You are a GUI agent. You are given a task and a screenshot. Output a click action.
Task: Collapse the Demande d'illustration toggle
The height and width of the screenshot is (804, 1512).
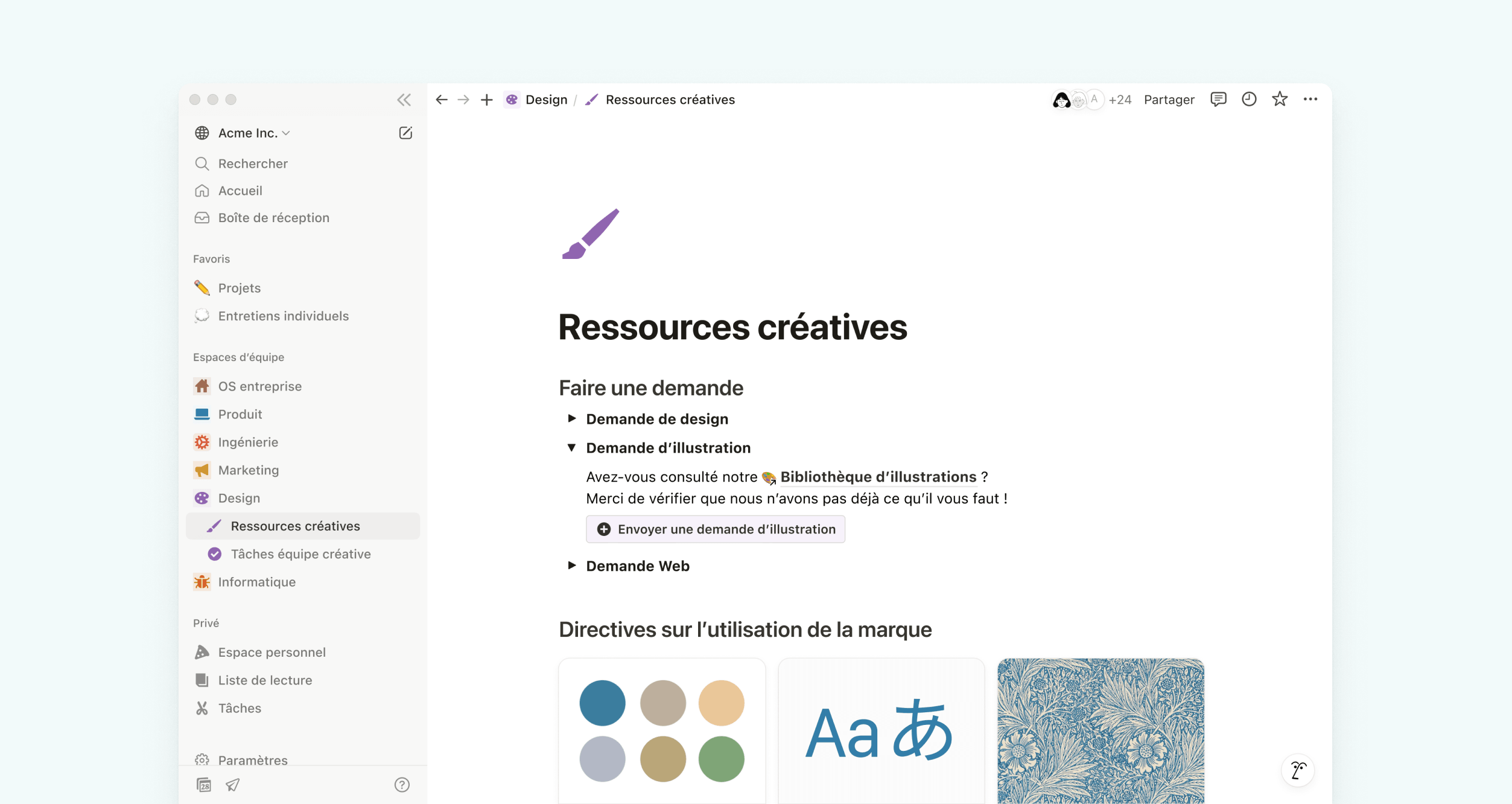pos(571,447)
